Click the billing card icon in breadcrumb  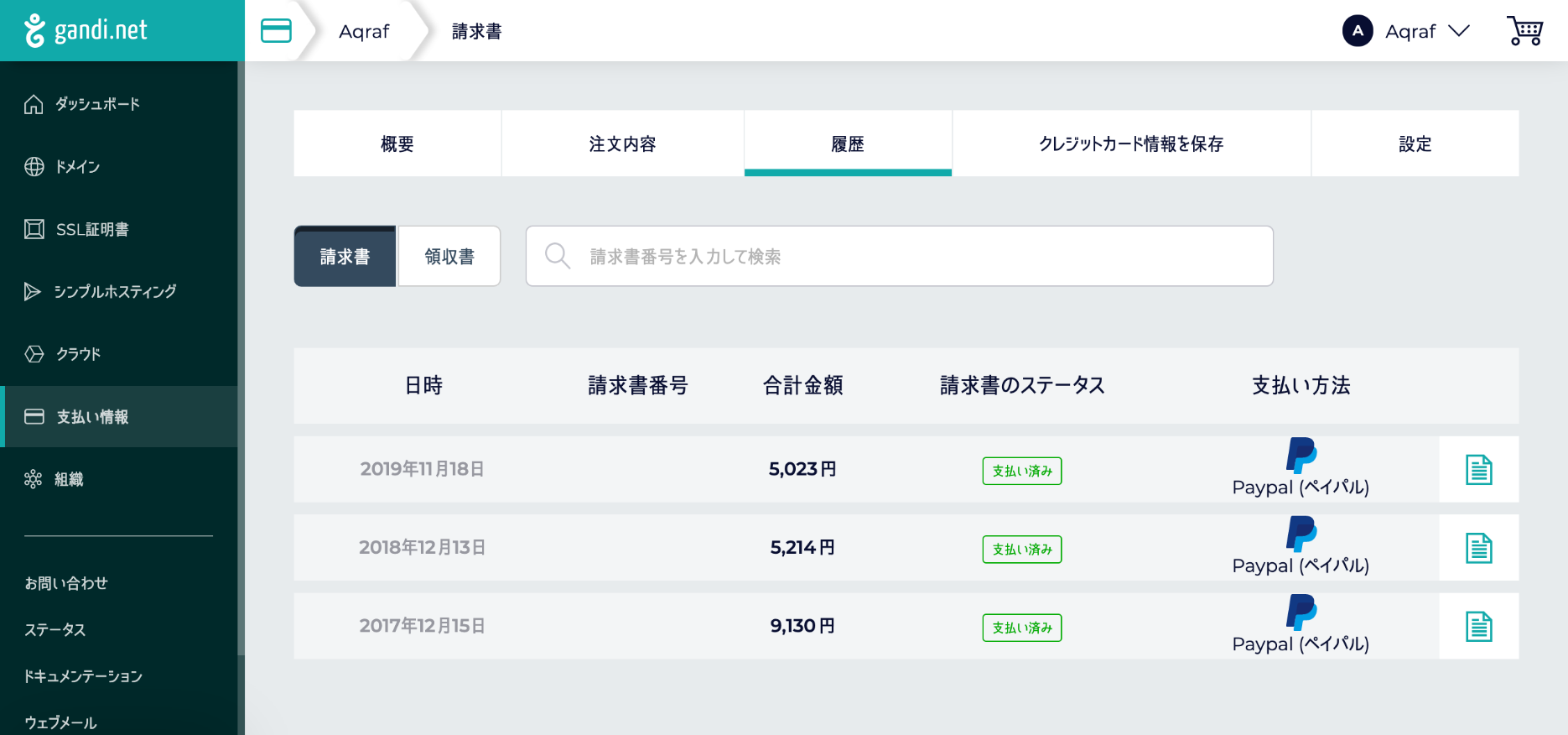(276, 31)
